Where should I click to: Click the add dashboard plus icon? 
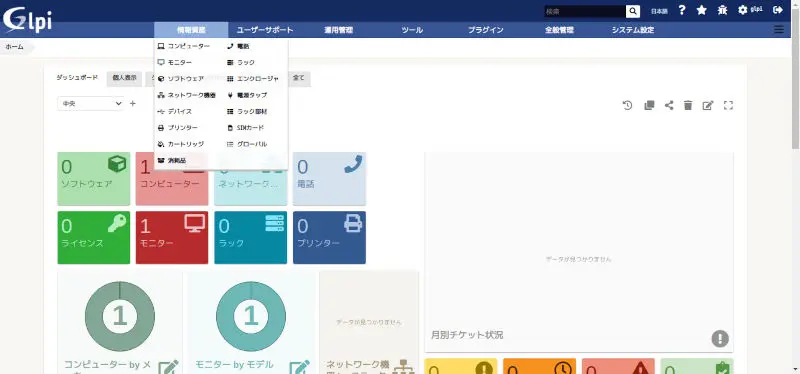(133, 103)
